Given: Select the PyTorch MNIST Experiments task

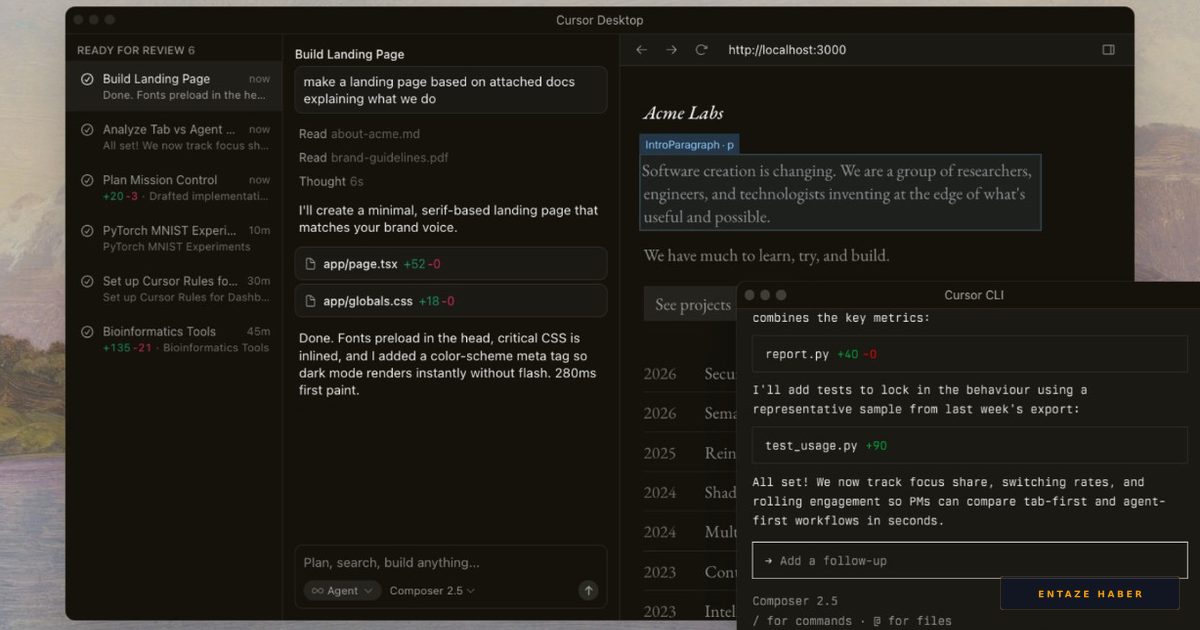Looking at the screenshot, I should coord(175,238).
